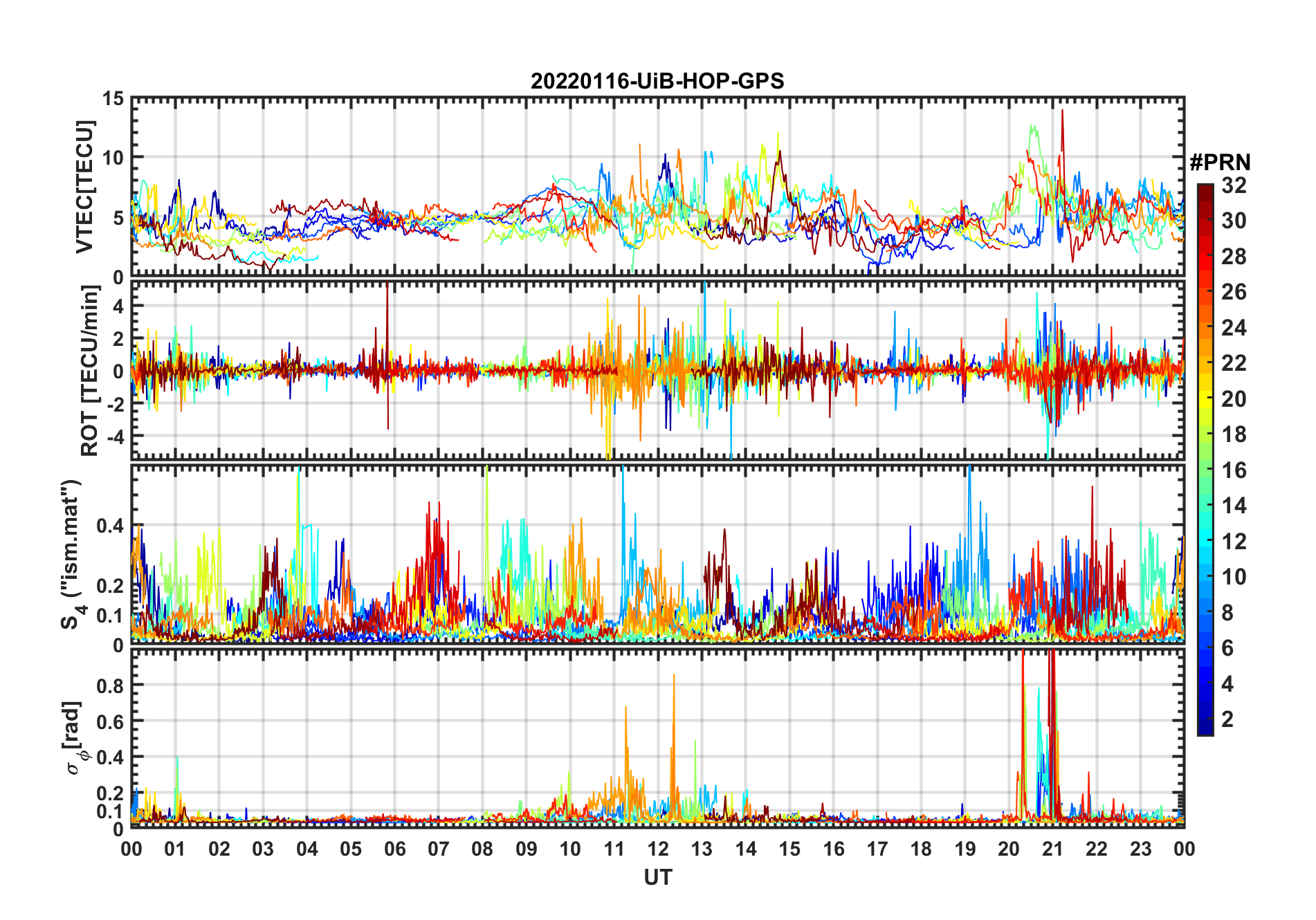Click the PRN rainbow colorbar

click(1205, 459)
